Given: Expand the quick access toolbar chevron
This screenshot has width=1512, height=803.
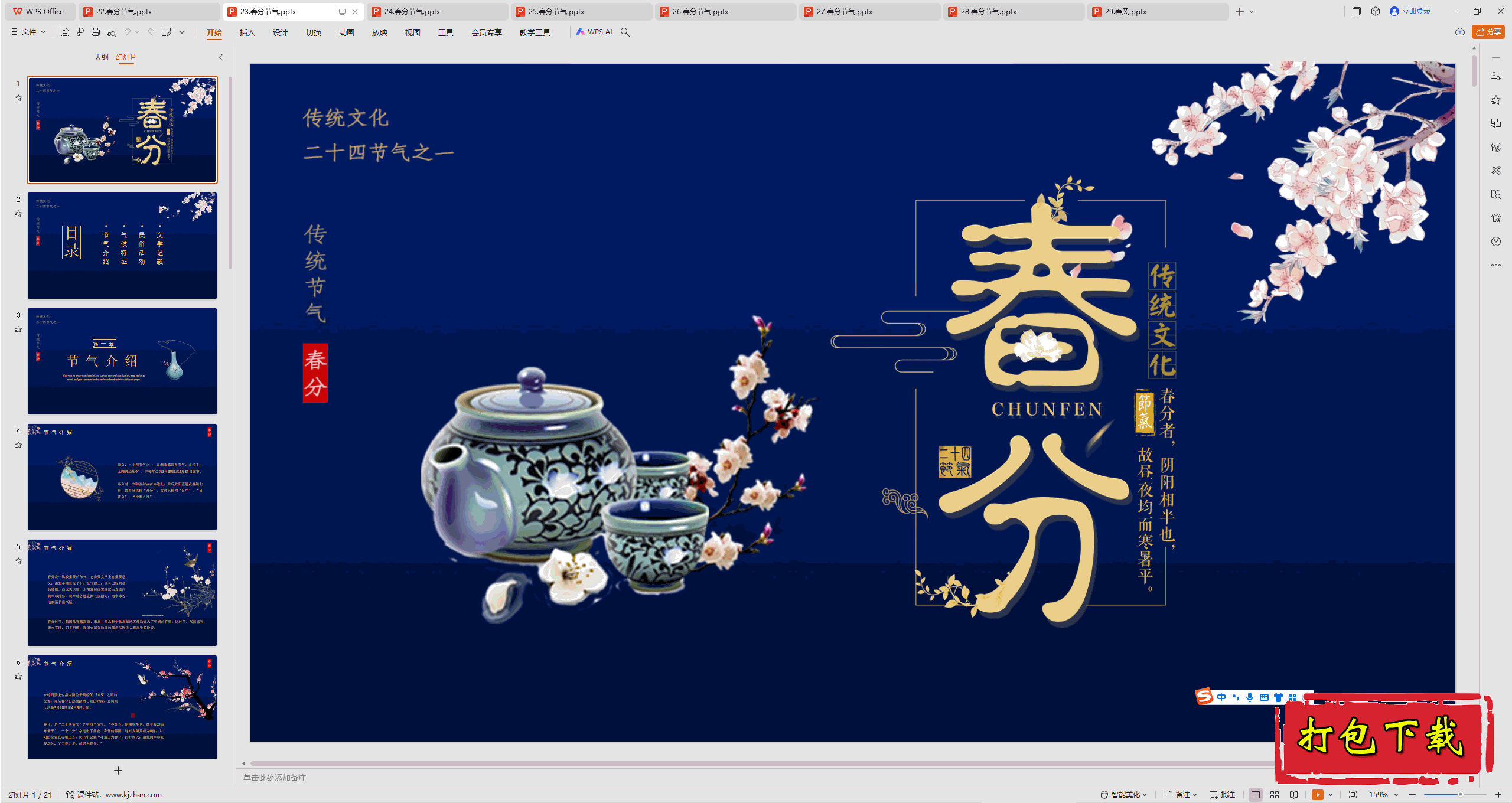Looking at the screenshot, I should click(x=182, y=32).
